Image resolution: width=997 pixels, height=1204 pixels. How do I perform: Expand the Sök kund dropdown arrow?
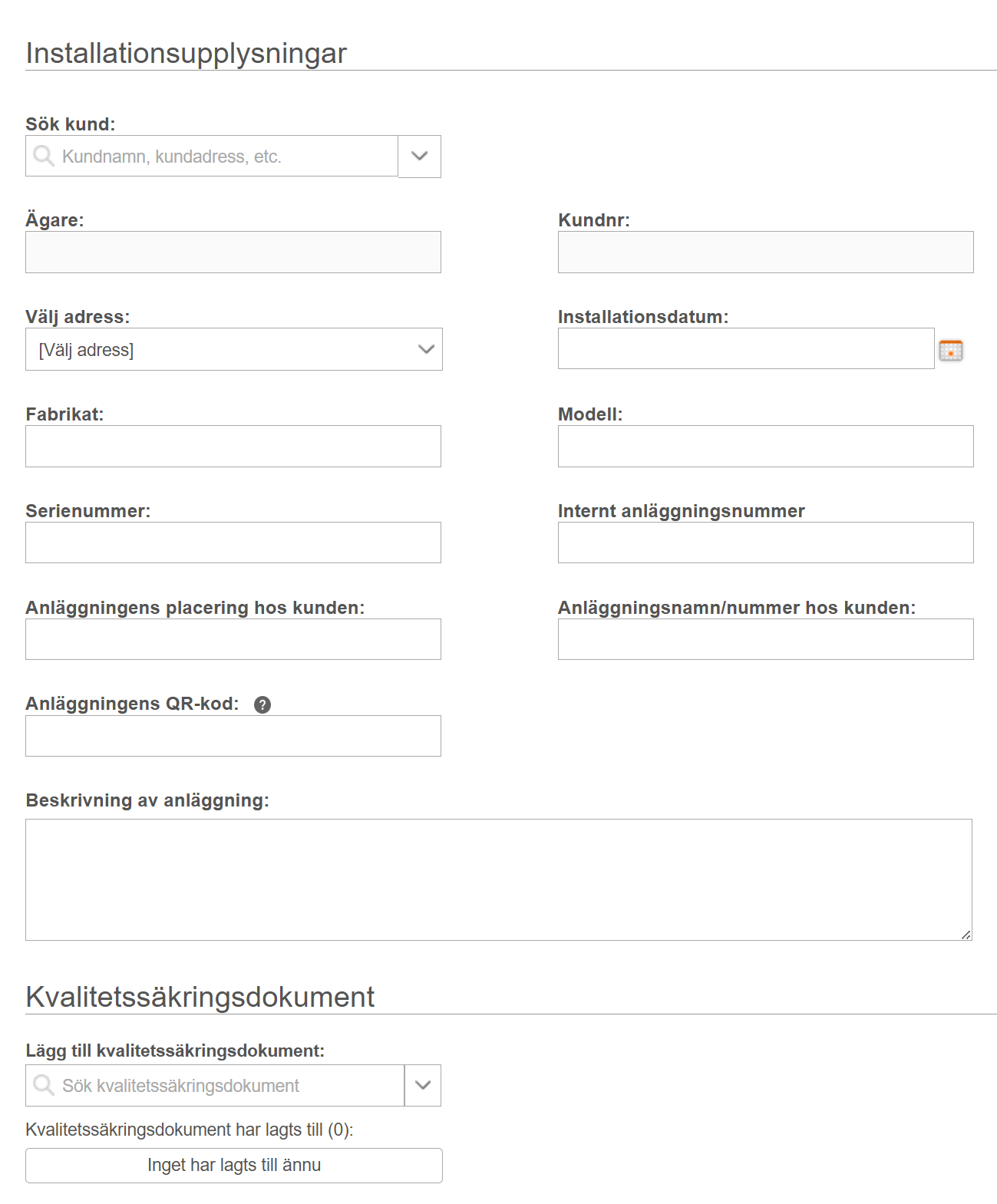(x=419, y=156)
